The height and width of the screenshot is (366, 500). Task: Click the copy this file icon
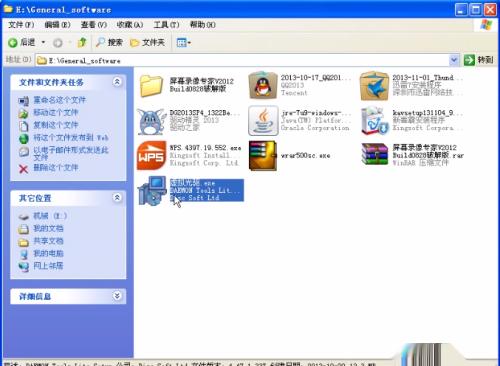pyautogui.click(x=24, y=126)
